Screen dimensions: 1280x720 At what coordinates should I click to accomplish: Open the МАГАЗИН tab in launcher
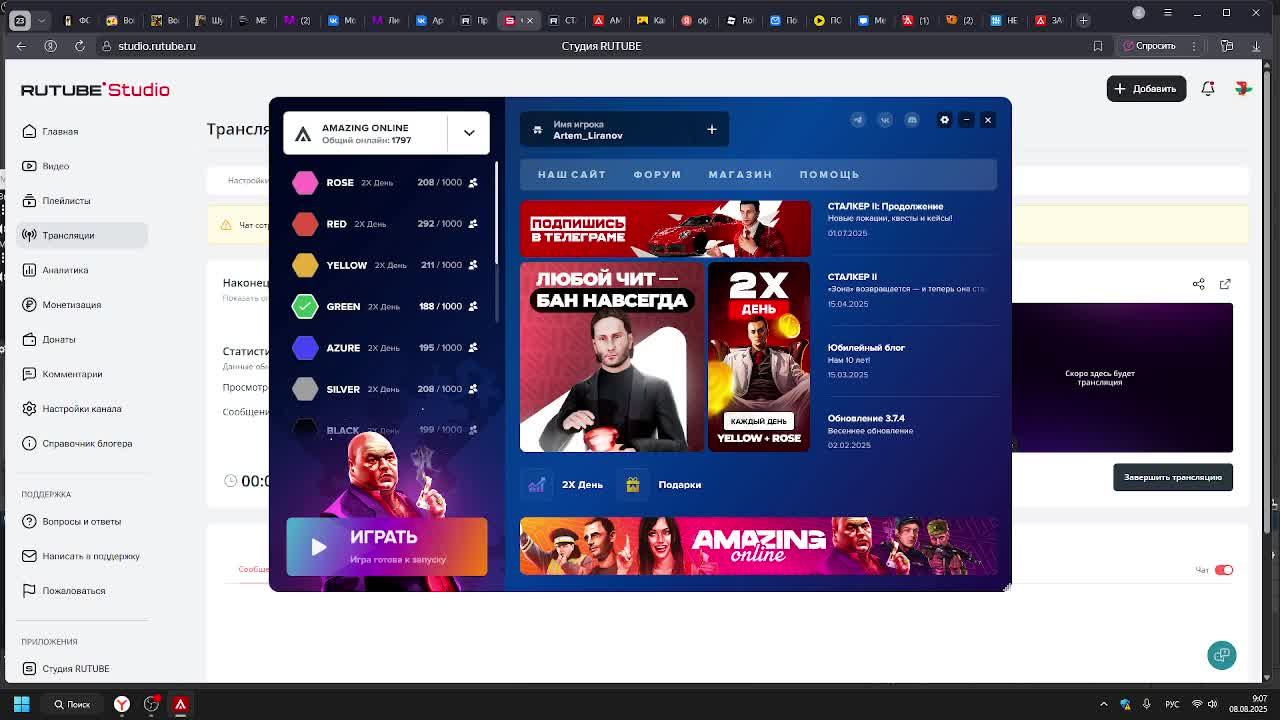(x=740, y=174)
